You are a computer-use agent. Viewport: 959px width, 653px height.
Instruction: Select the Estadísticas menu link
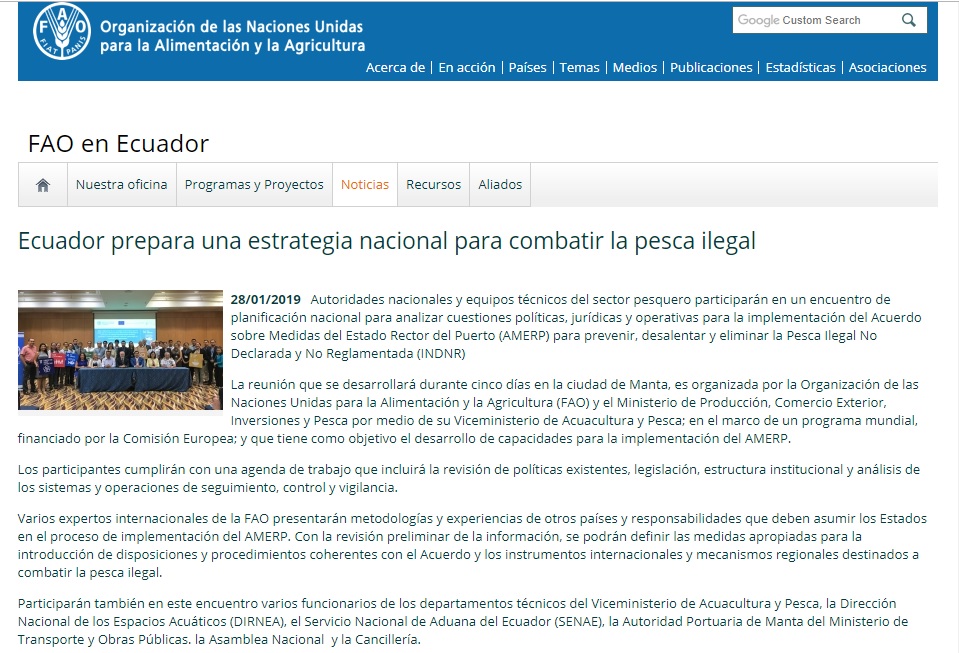tap(800, 68)
